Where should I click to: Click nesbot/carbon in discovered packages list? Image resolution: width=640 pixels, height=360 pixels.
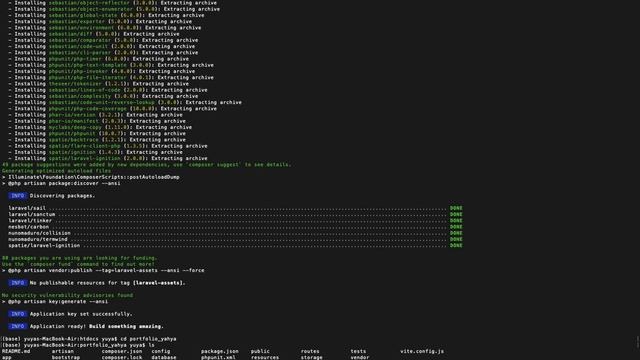click(29, 227)
